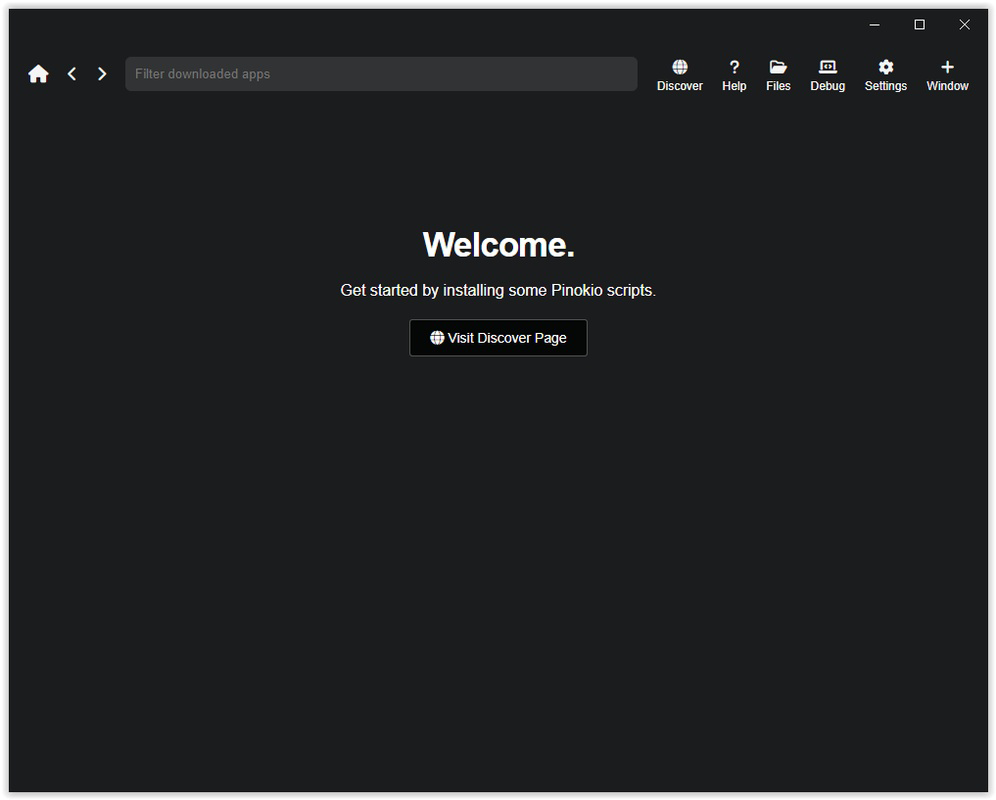
Task: Open the Discover page via globe icon
Action: click(x=680, y=68)
